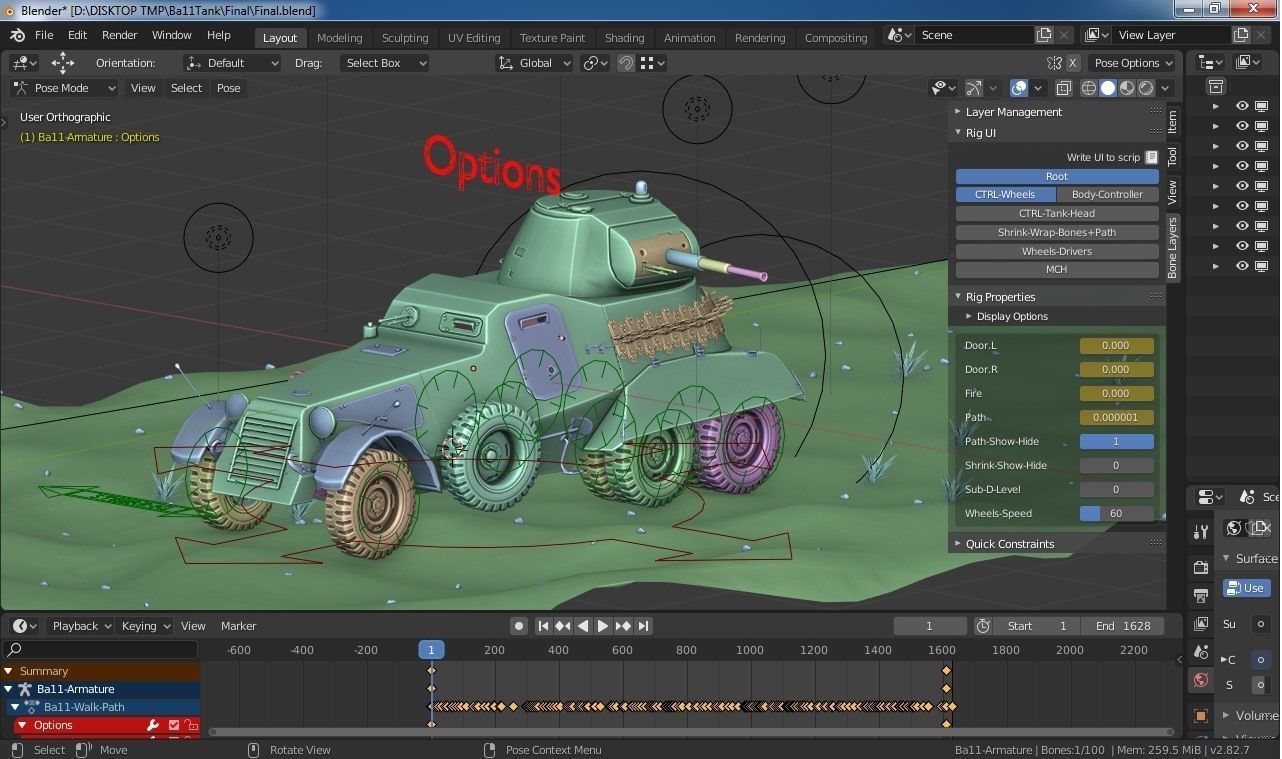The height and width of the screenshot is (759, 1282).
Task: Toggle the CTRL-Wheels bone layer
Action: pos(1005,194)
